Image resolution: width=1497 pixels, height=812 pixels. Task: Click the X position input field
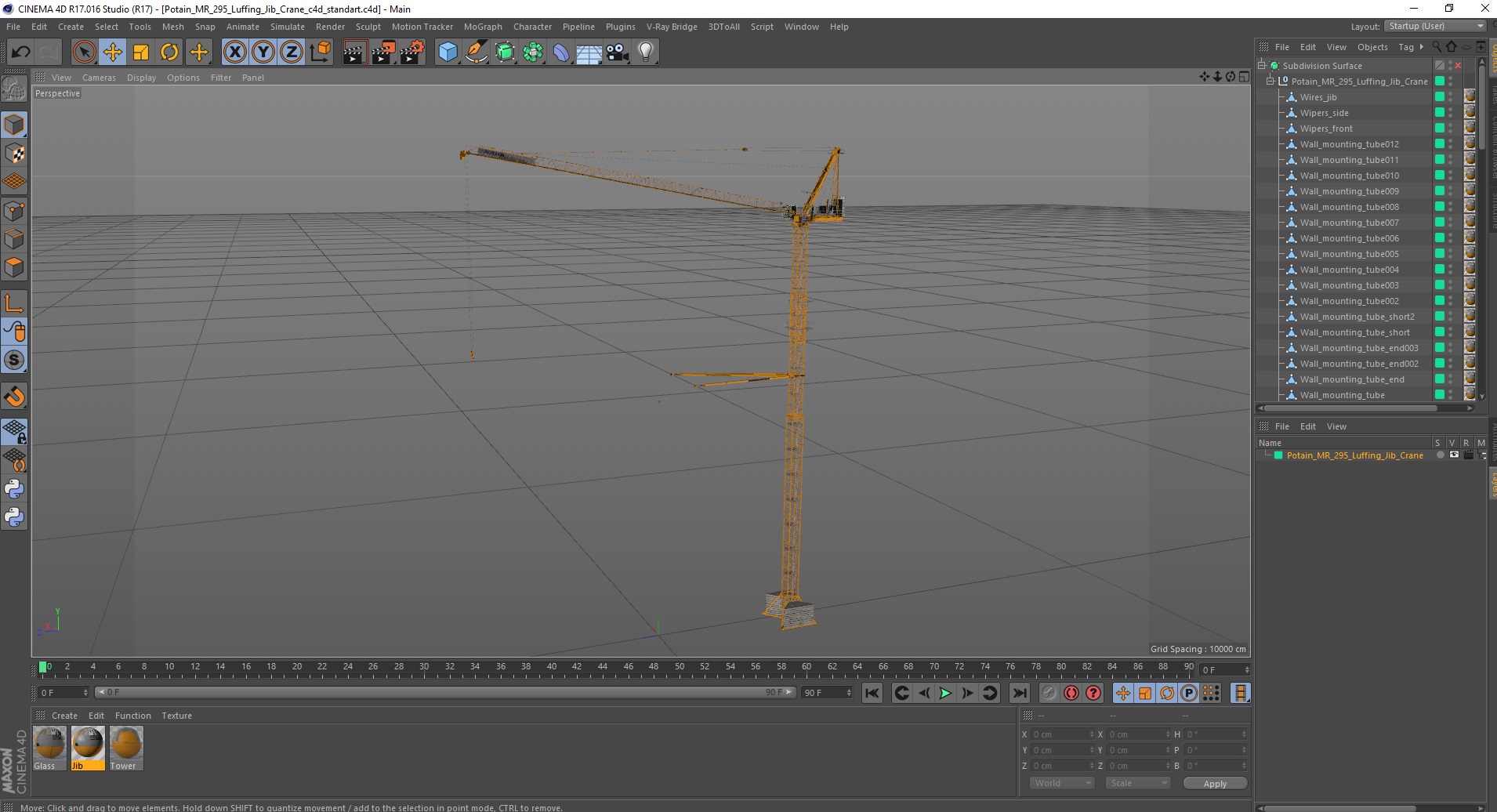tap(1062, 734)
